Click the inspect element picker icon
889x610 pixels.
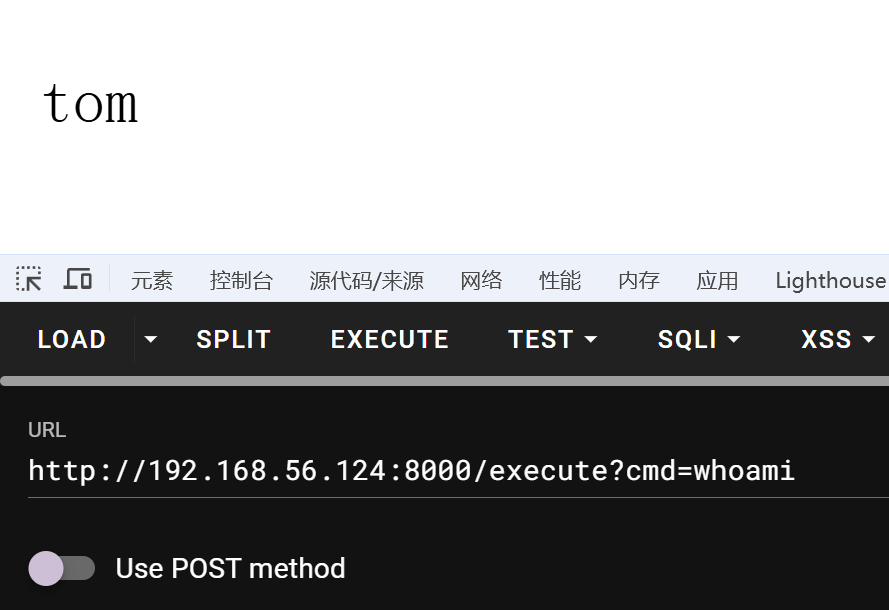tap(29, 279)
